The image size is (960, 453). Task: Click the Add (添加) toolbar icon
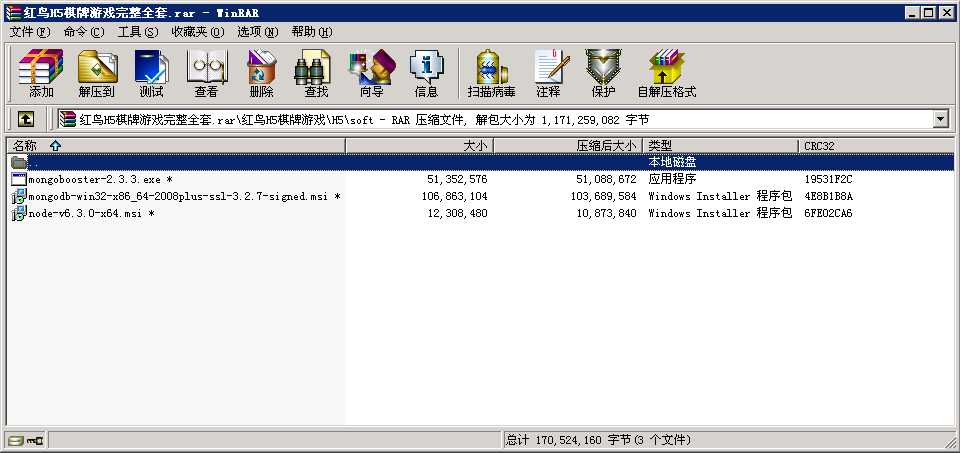tap(41, 73)
